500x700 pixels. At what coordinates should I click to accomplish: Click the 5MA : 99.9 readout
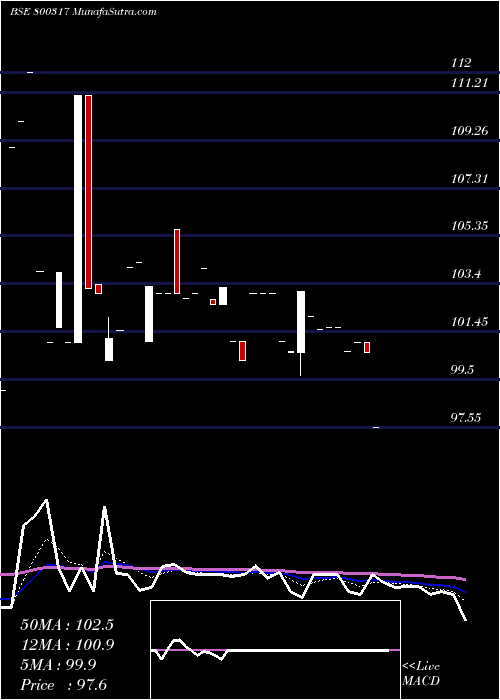coord(58,665)
